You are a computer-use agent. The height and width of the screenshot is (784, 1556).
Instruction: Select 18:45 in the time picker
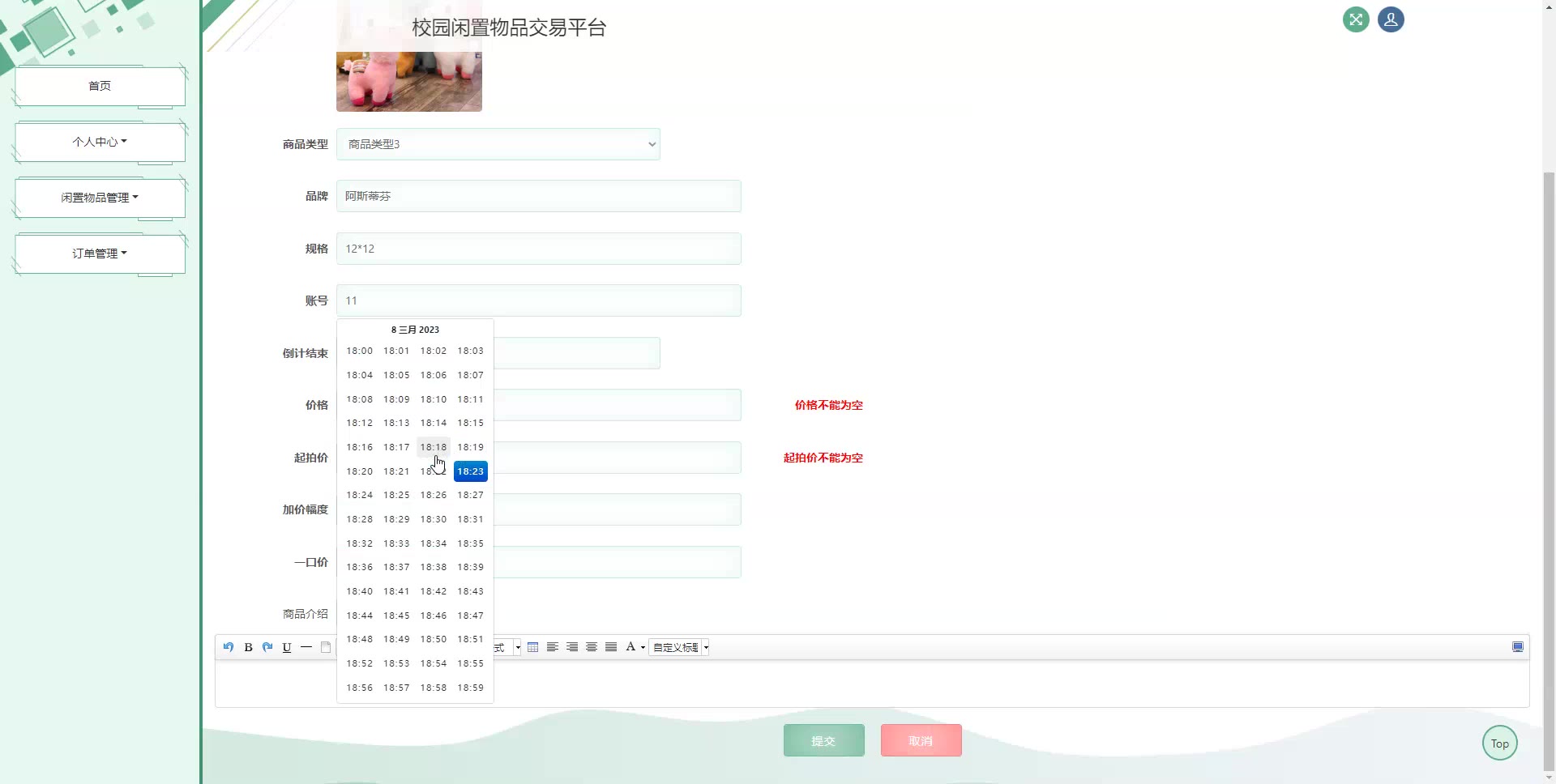pos(396,616)
